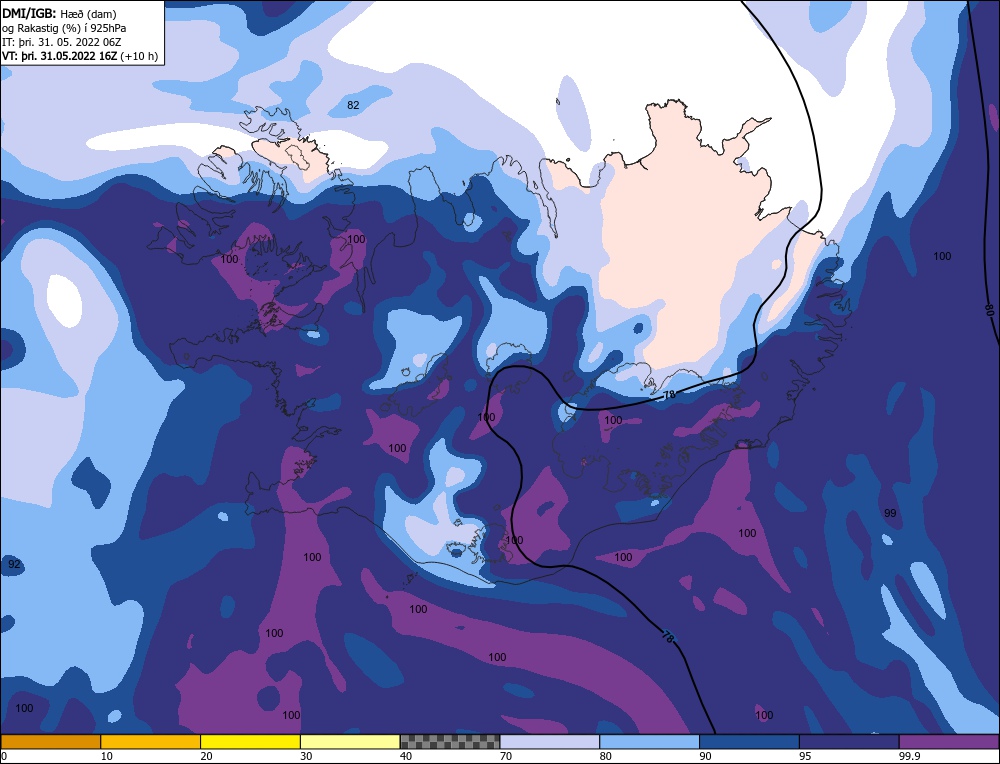Click the orange 10–20 legend swatch

(x=151, y=741)
